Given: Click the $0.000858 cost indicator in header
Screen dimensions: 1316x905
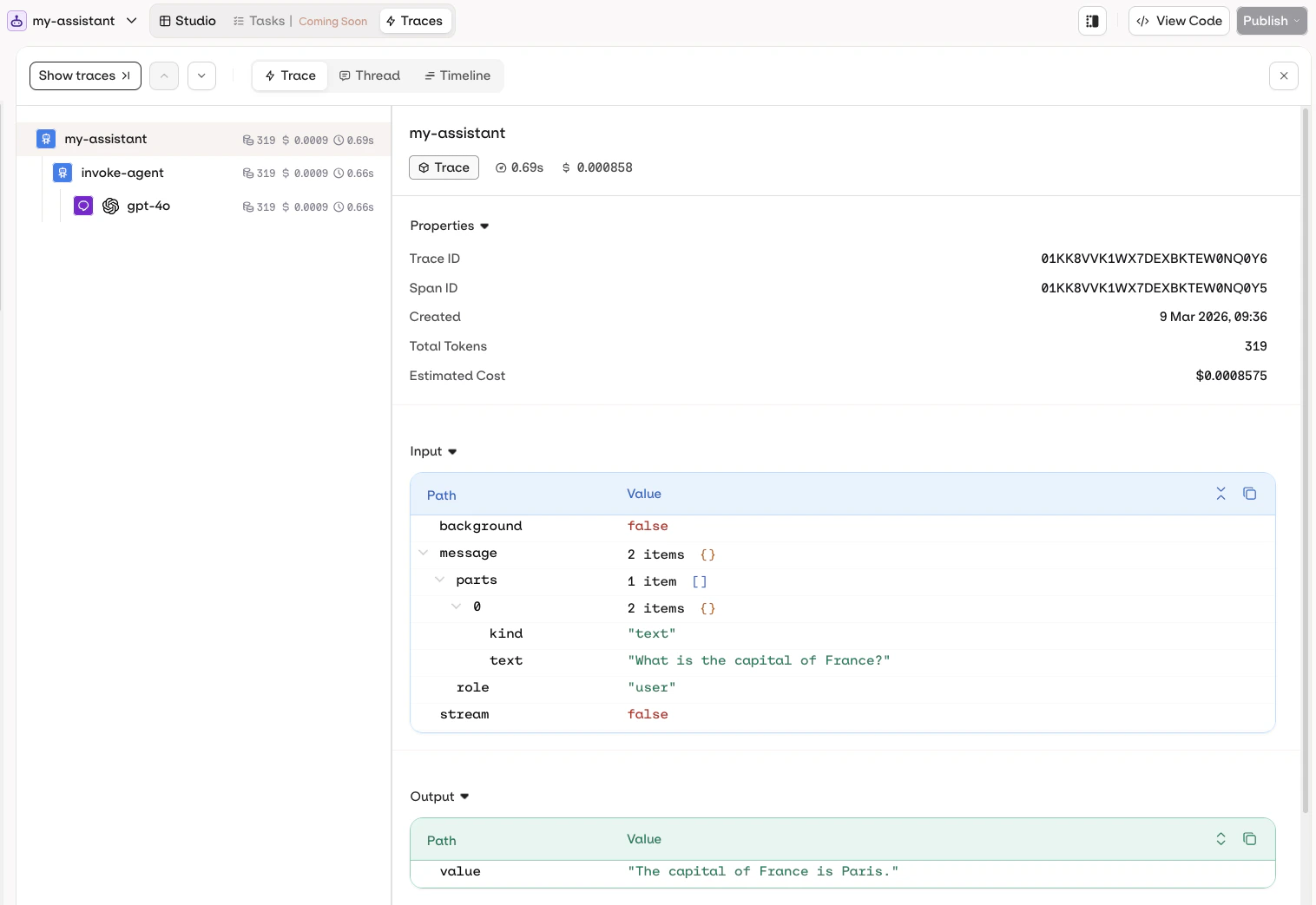Looking at the screenshot, I should [x=597, y=167].
